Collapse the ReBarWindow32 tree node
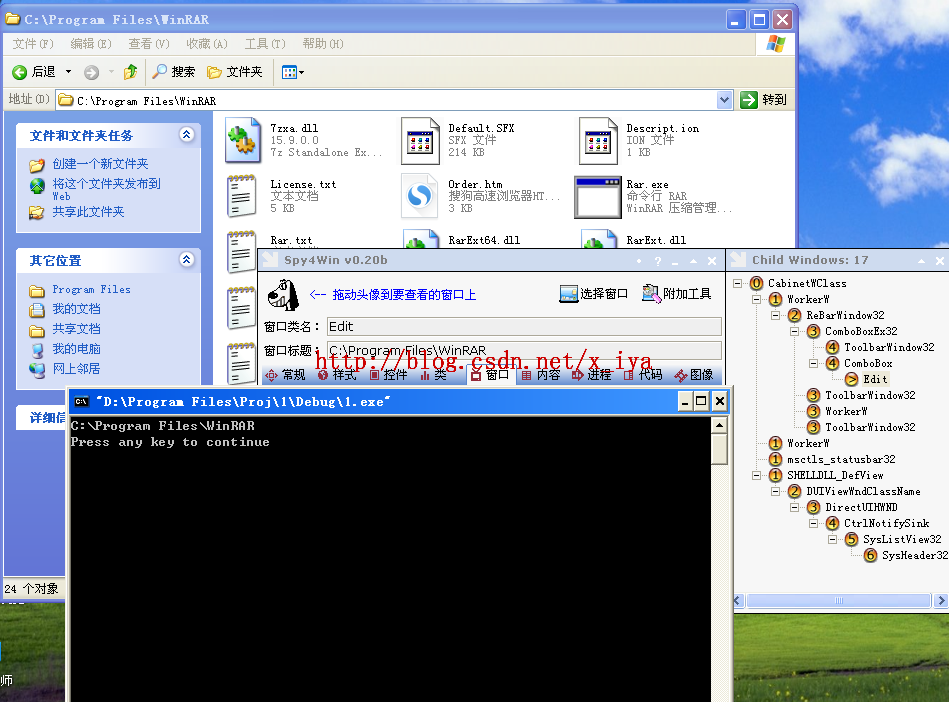The image size is (949, 702). pos(775,315)
